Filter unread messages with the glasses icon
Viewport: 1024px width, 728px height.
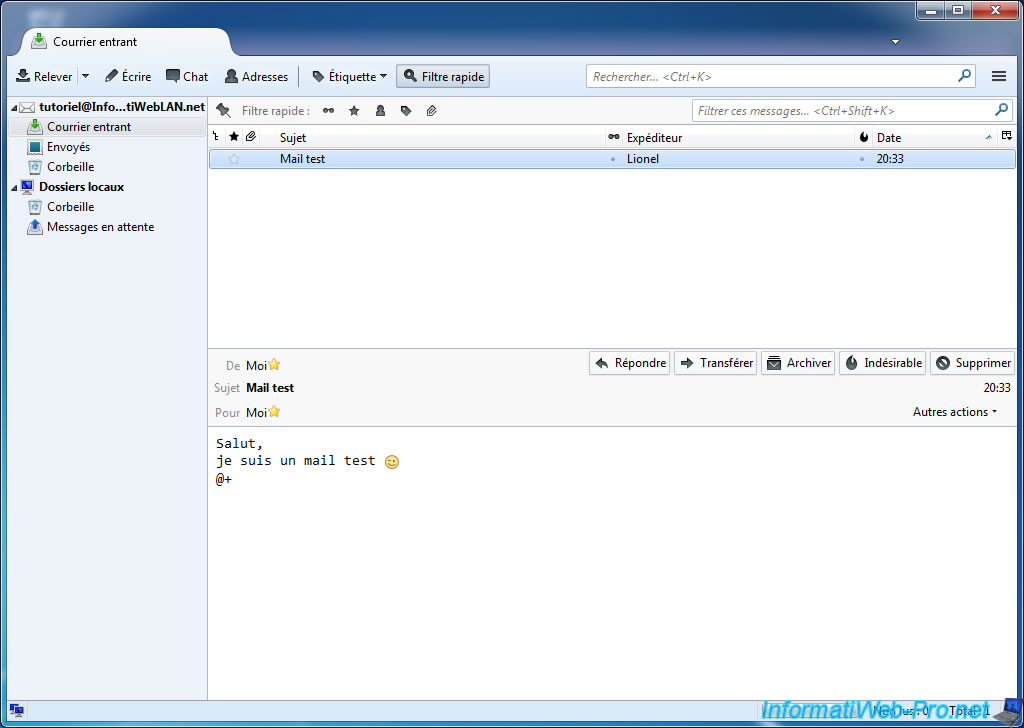[328, 110]
